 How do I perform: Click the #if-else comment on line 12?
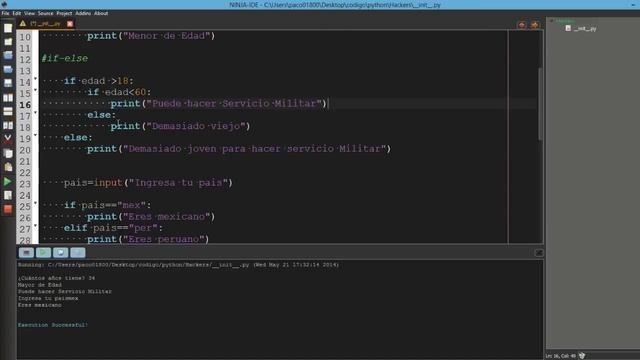tap(64, 58)
